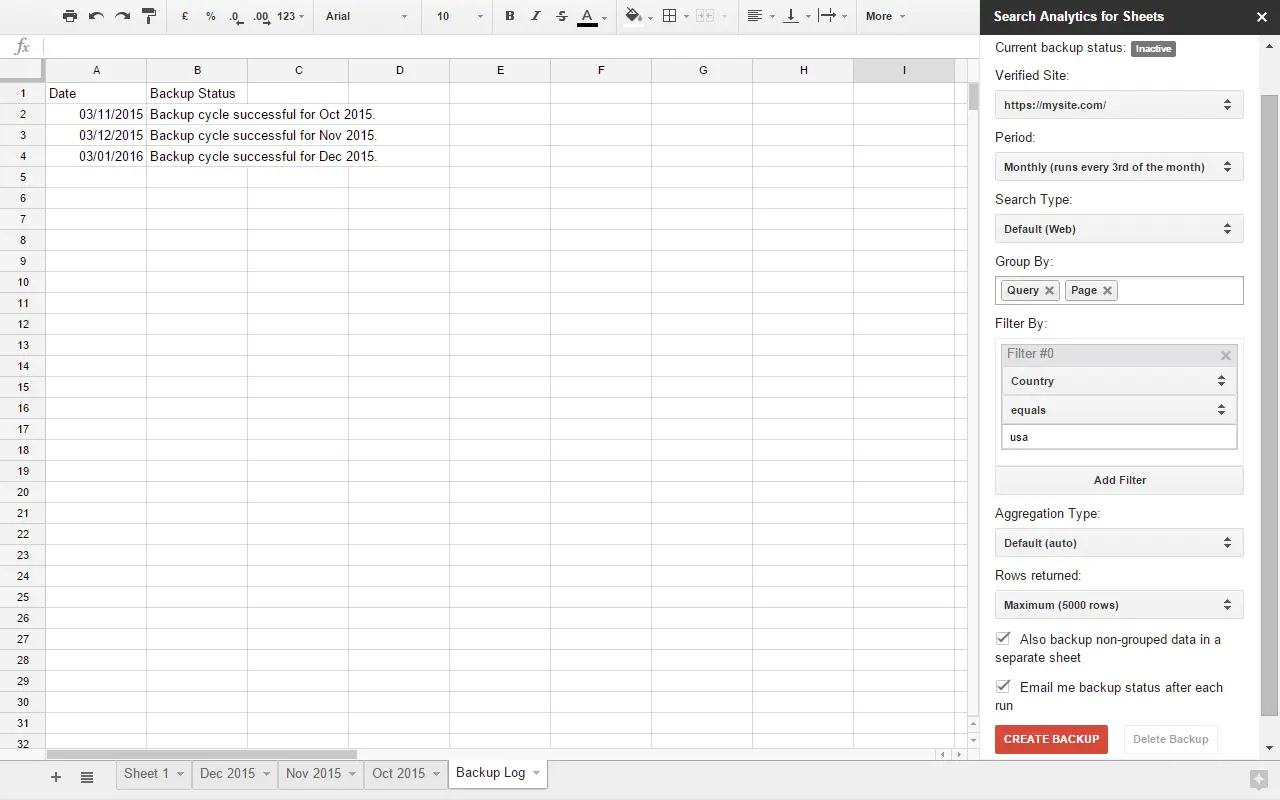The image size is (1280, 800).
Task: Click the Redo arrow icon
Action: (122, 16)
